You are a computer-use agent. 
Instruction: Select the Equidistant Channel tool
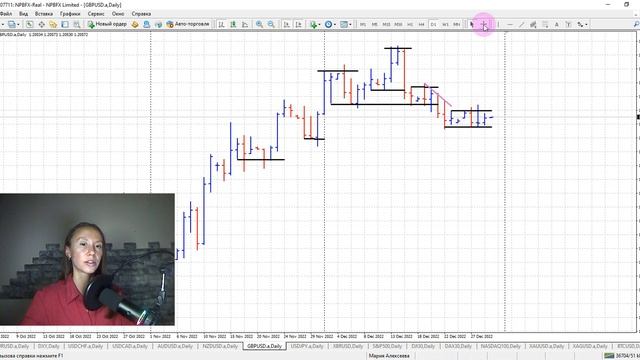[533, 24]
